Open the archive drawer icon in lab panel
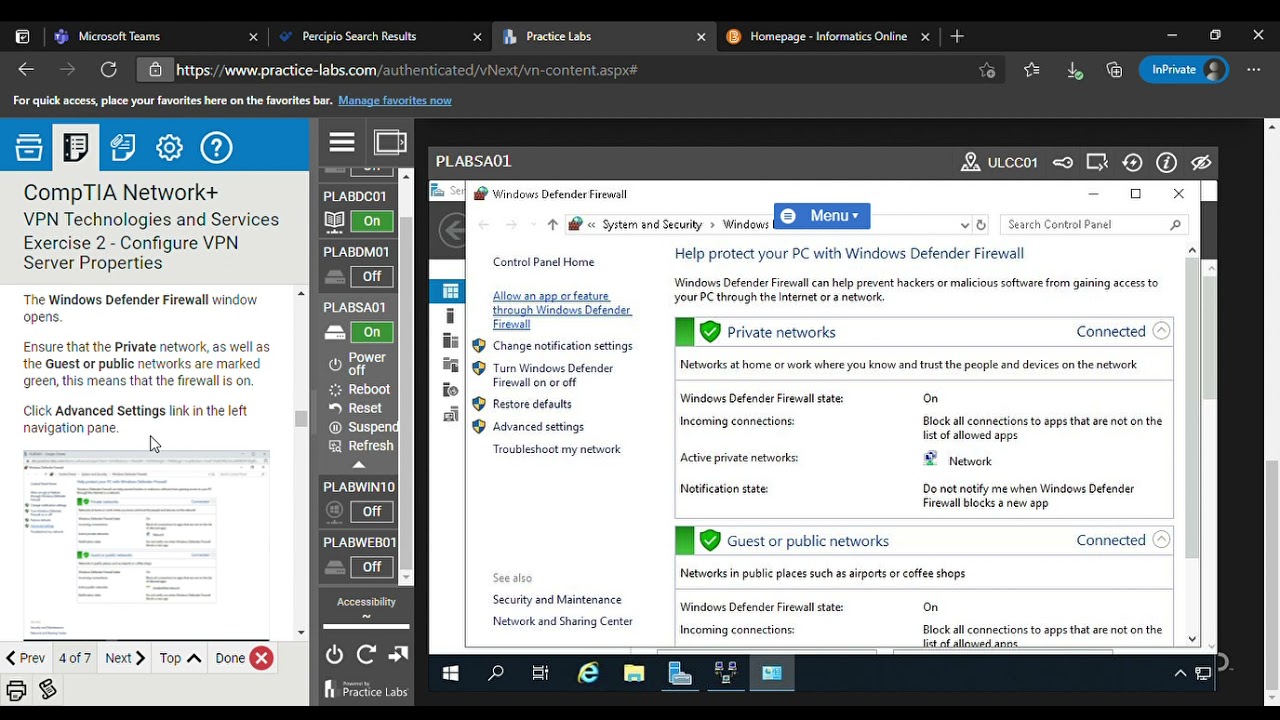 click(x=29, y=148)
